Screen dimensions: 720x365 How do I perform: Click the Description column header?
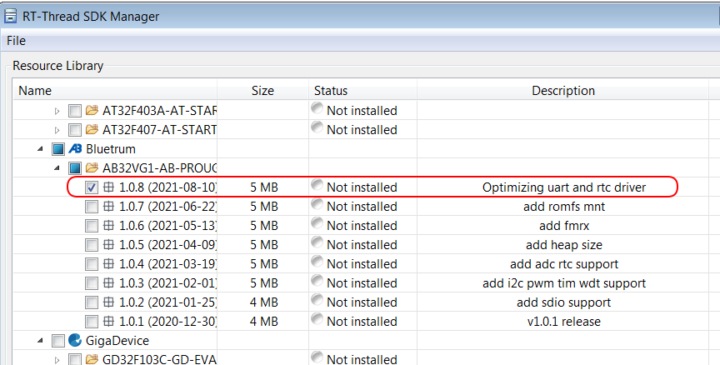(563, 90)
